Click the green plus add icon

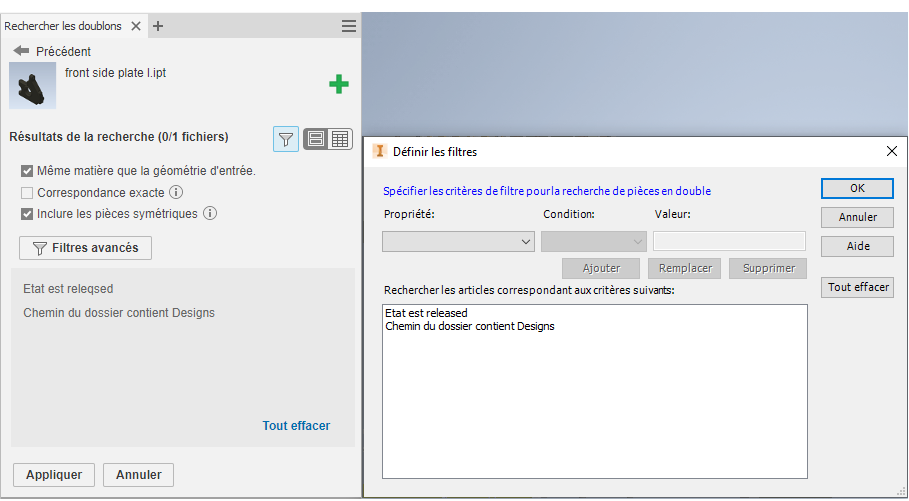[x=339, y=84]
